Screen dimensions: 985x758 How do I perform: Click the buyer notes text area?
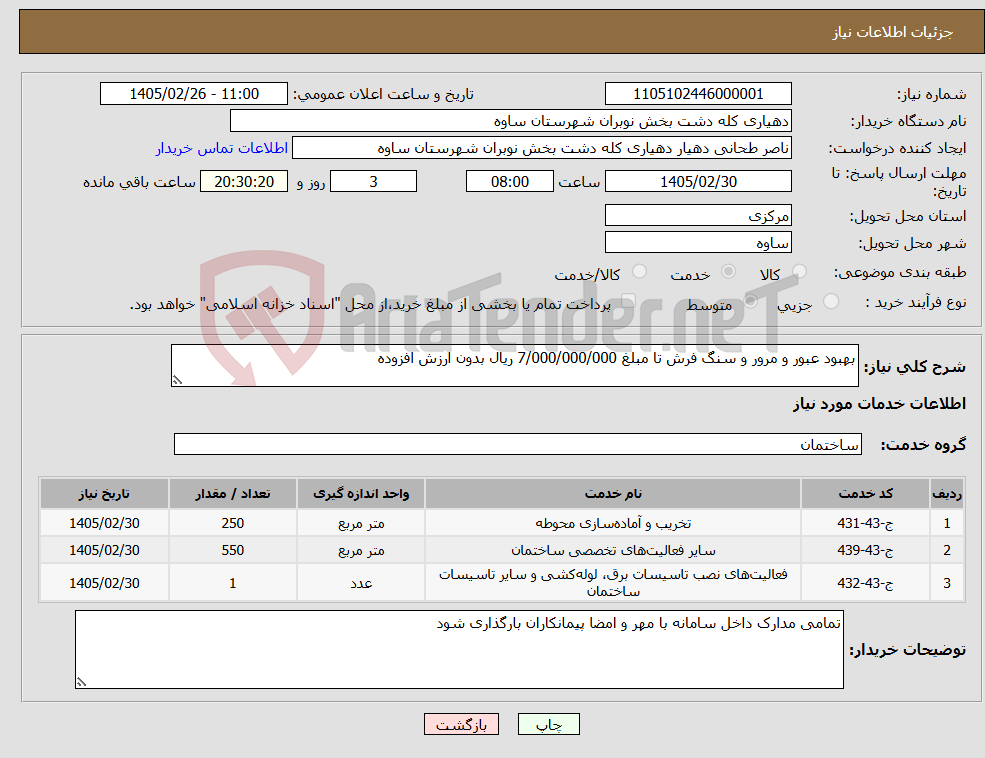click(459, 649)
